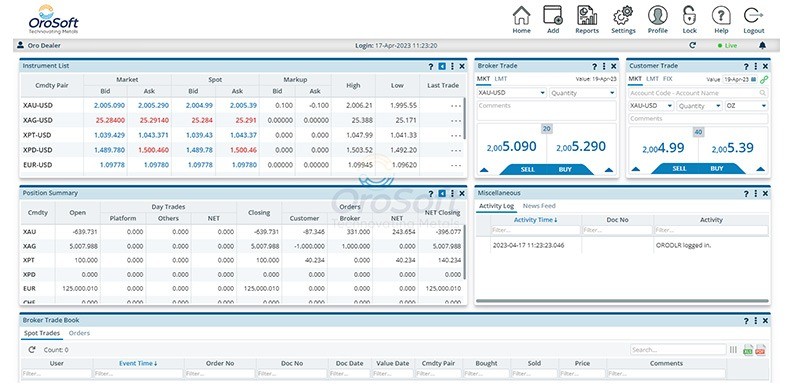Click the refresh icon beside Live status
Screen dimensions: 793x390
692,46
